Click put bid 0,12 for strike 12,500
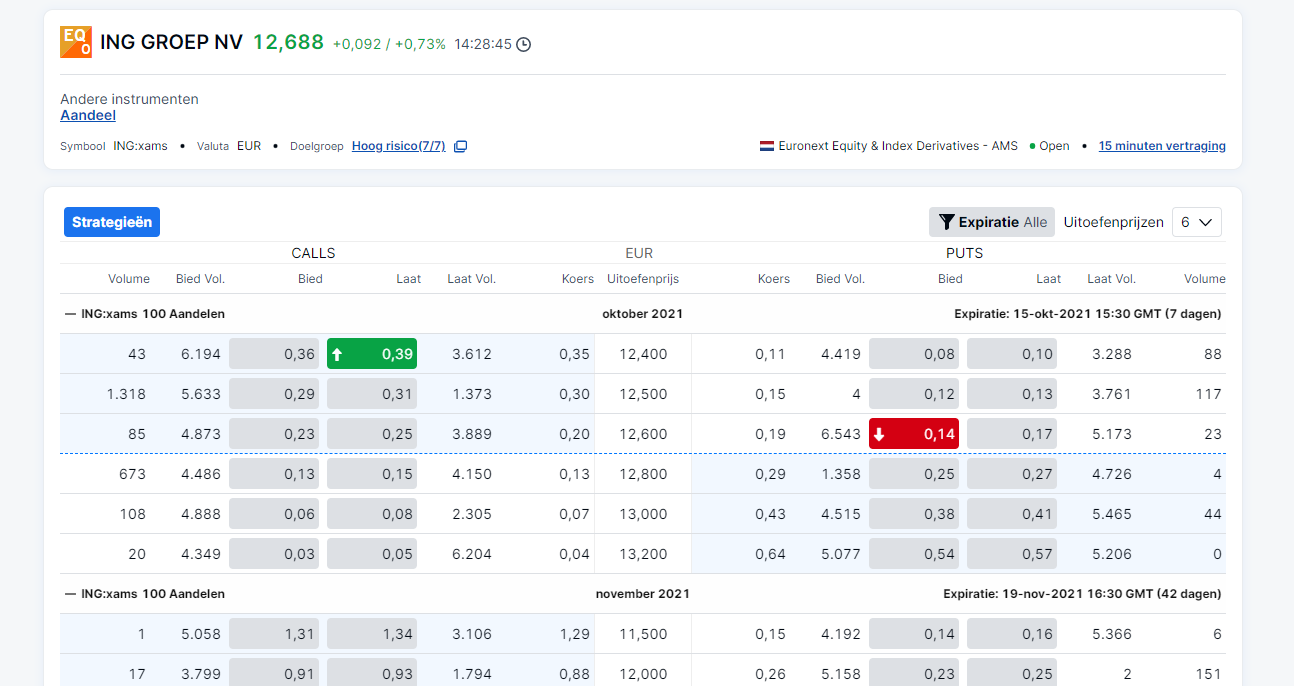1294x686 pixels. click(914, 394)
